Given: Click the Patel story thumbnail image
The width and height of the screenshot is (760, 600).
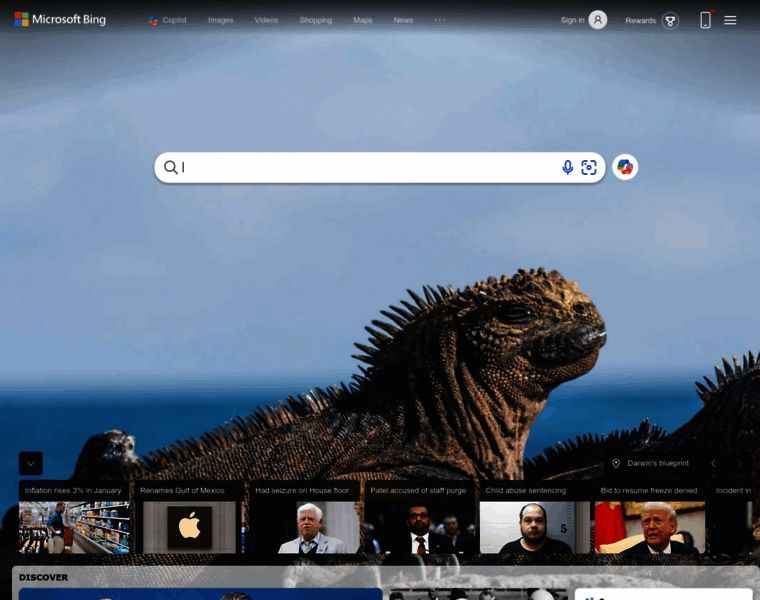Looking at the screenshot, I should pyautogui.click(x=420, y=527).
